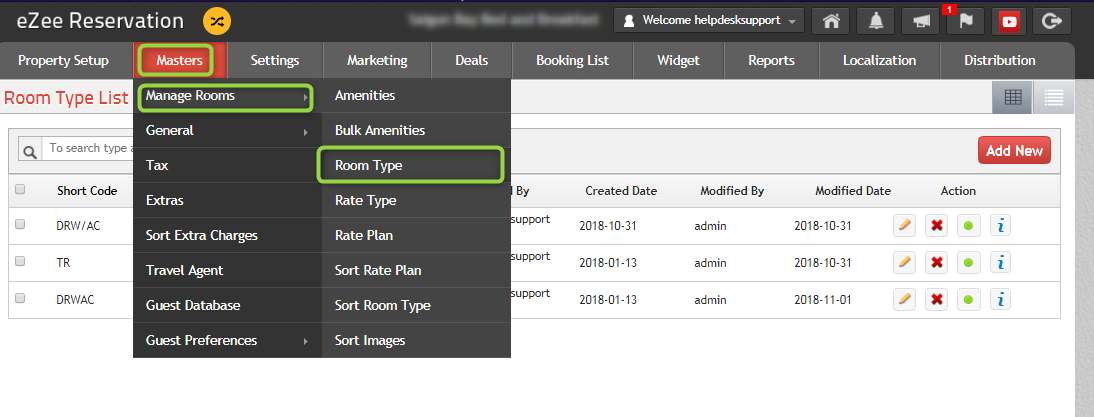Viewport: 1094px width, 417px height.
Task: Sort by Created Date column header
Action: tap(621, 190)
